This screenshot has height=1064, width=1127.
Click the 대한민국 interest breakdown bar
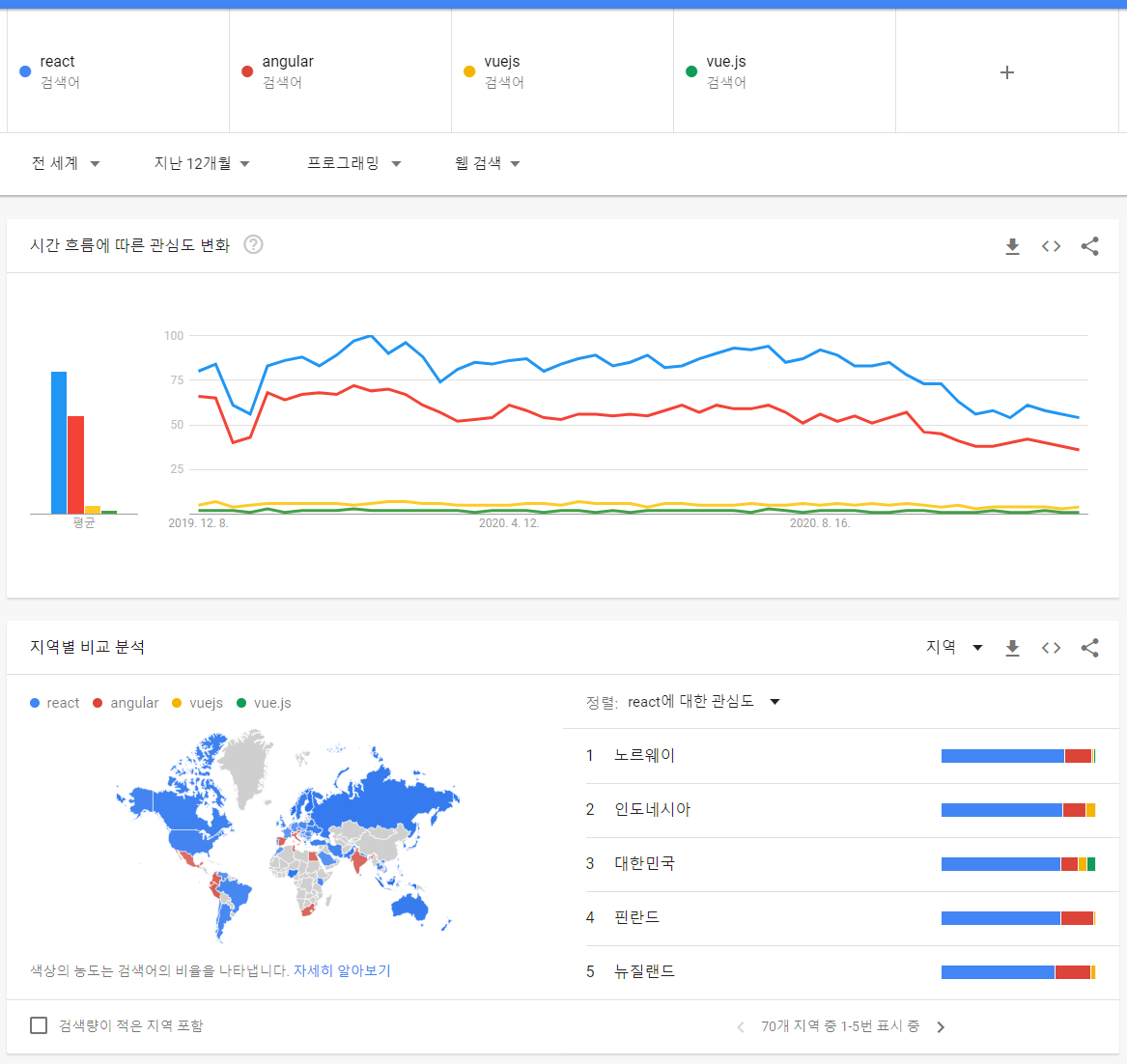[x=1019, y=864]
